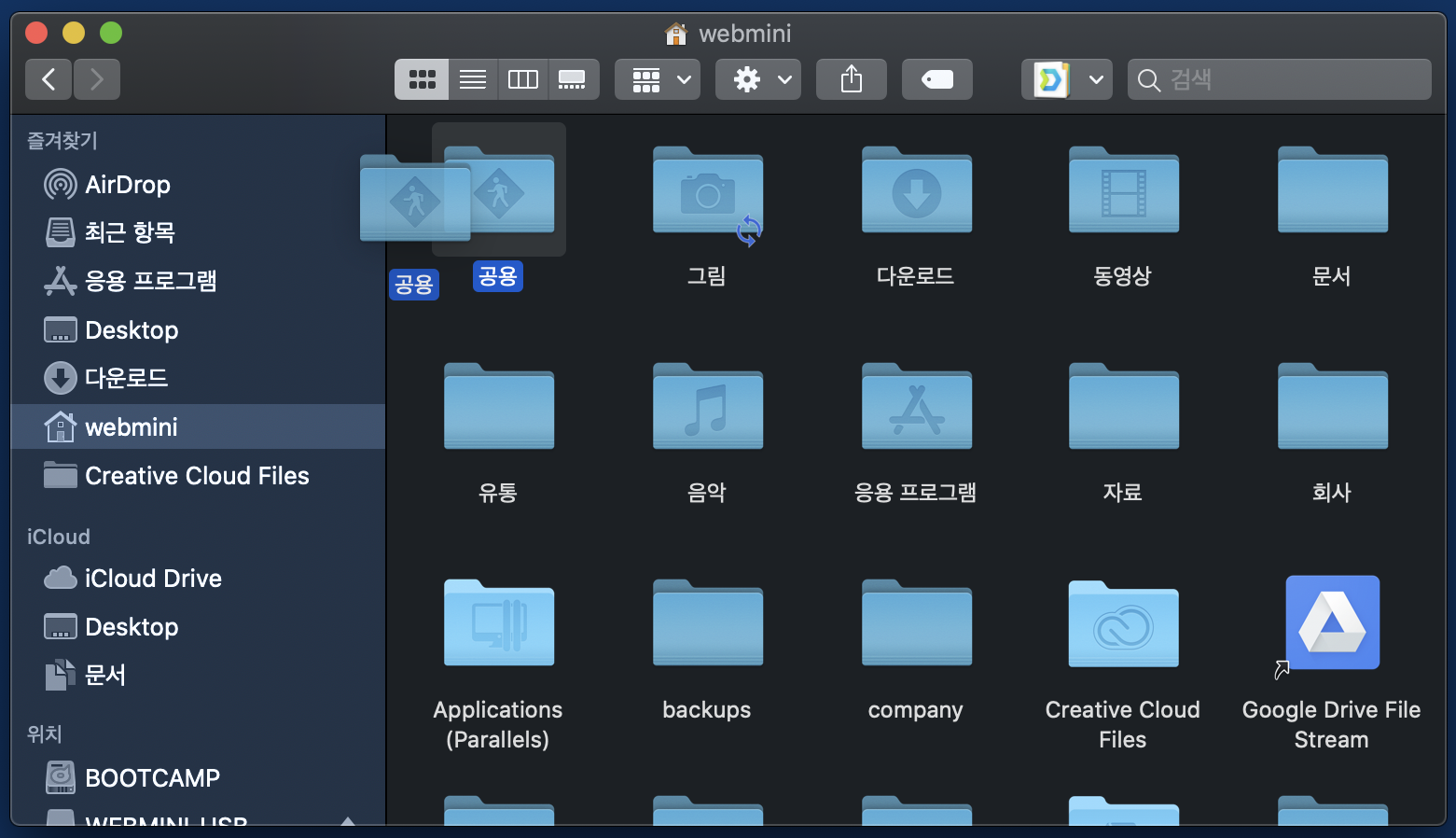Open AirDrop in the sidebar
The image size is (1456, 838).
pyautogui.click(x=198, y=185)
